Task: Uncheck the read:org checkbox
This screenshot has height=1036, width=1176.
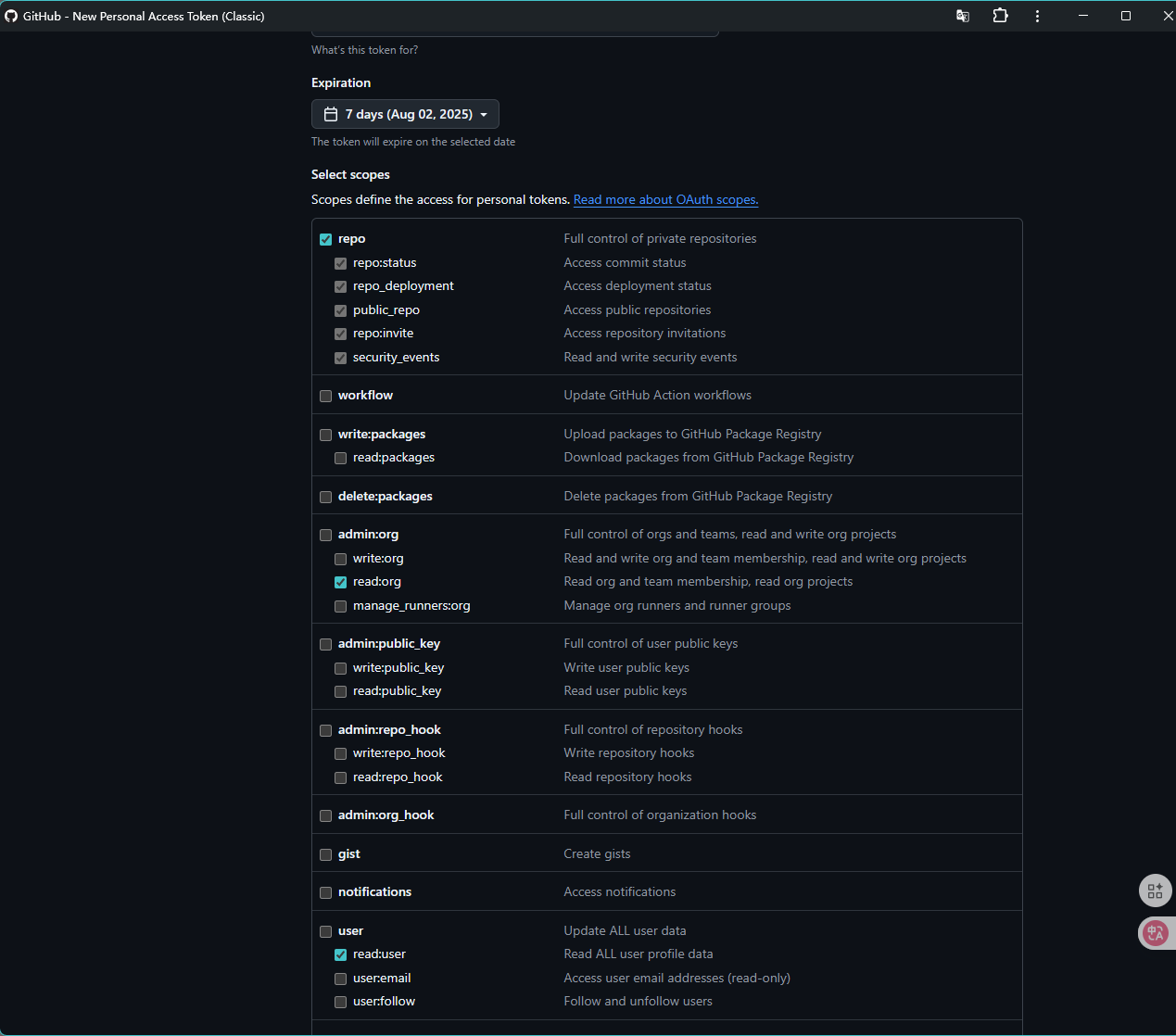Action: 341,582
